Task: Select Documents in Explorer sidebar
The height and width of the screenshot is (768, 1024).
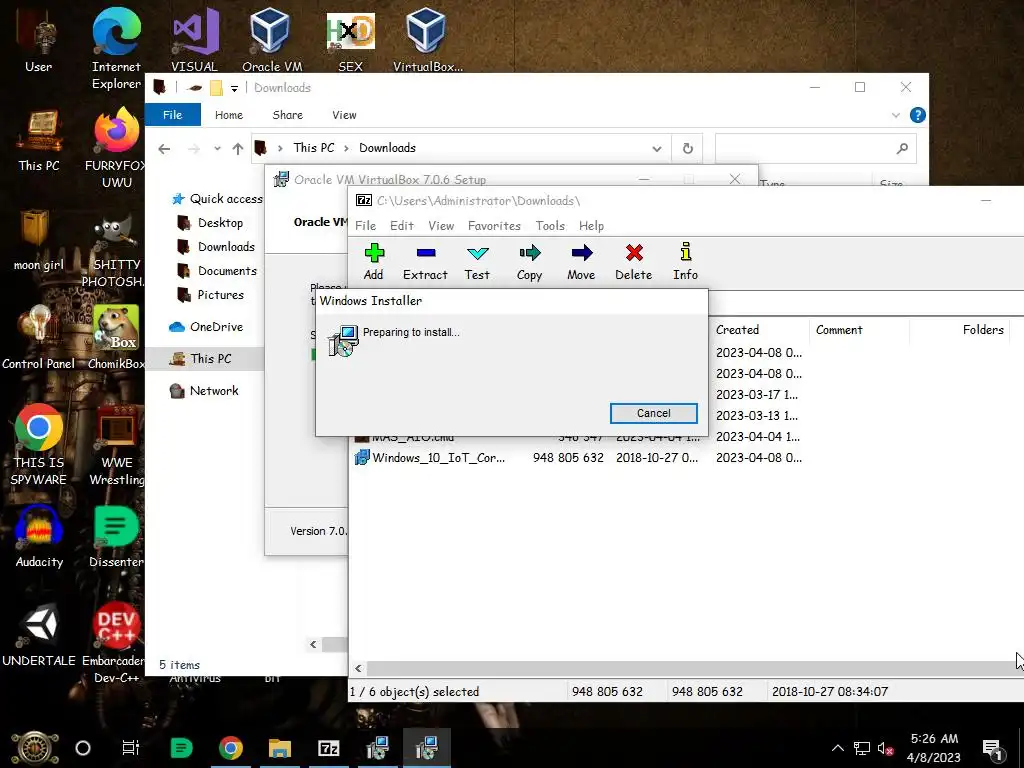Action: pyautogui.click(x=217, y=271)
